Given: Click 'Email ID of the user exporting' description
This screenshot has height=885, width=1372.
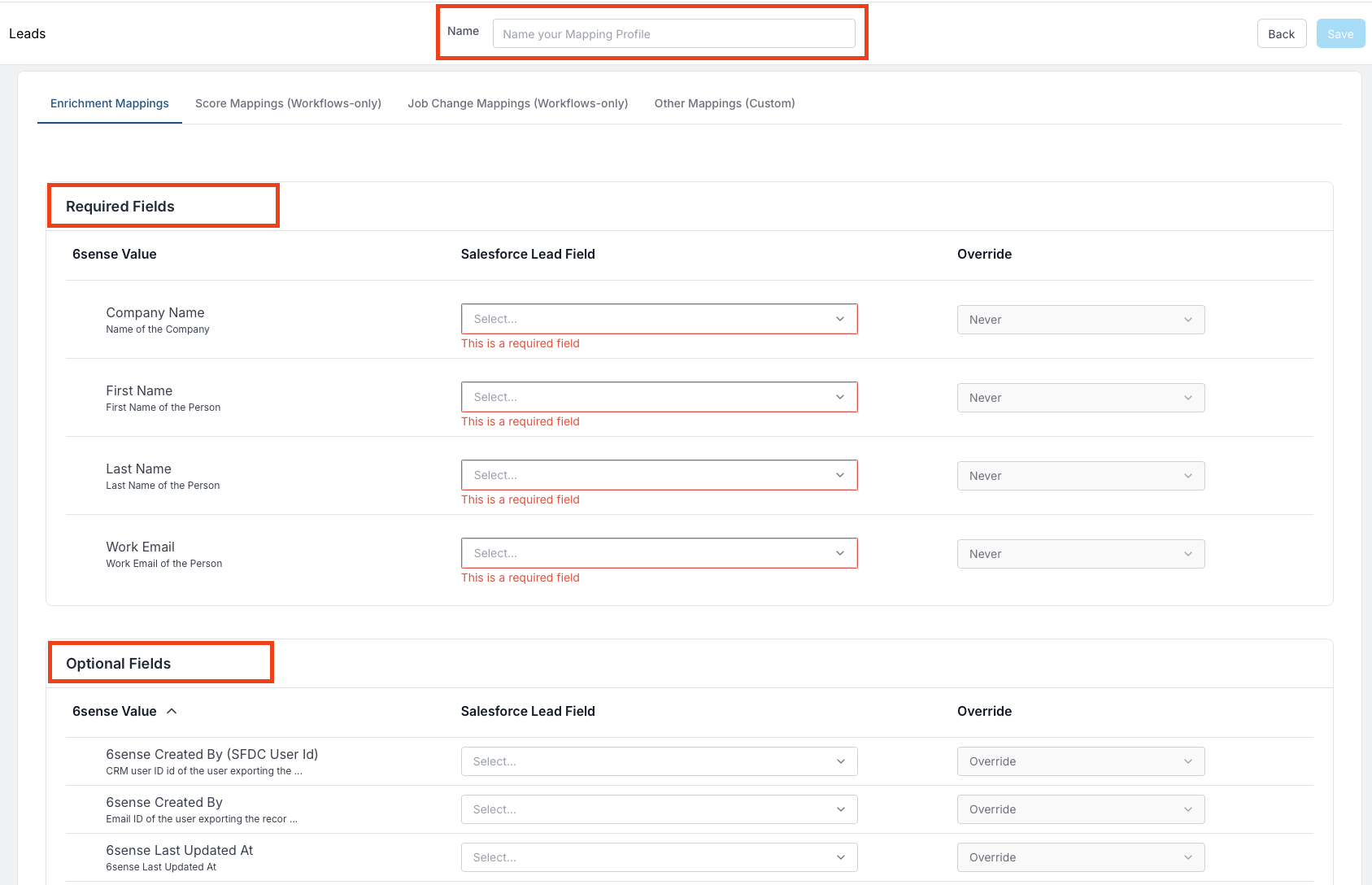Looking at the screenshot, I should tap(202, 819).
